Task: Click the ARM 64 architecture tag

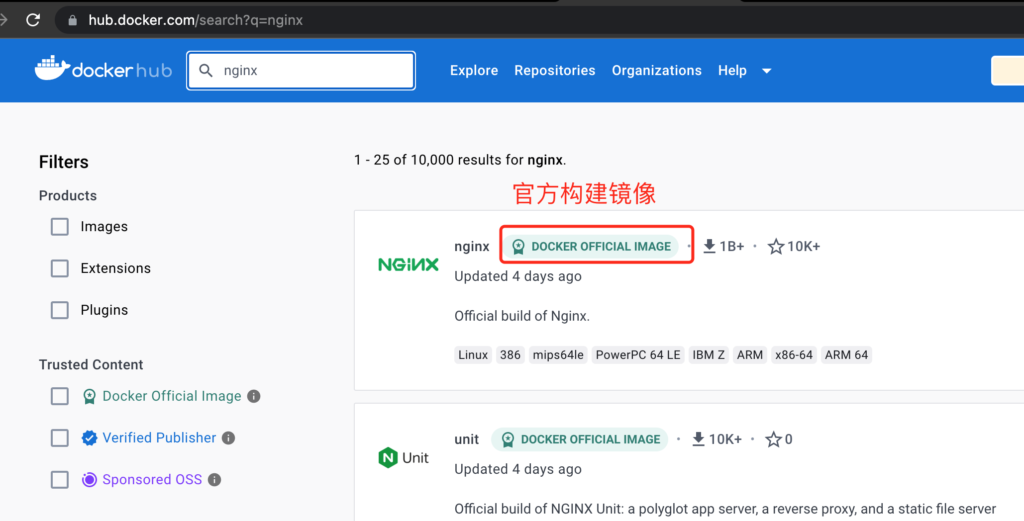Action: click(846, 355)
